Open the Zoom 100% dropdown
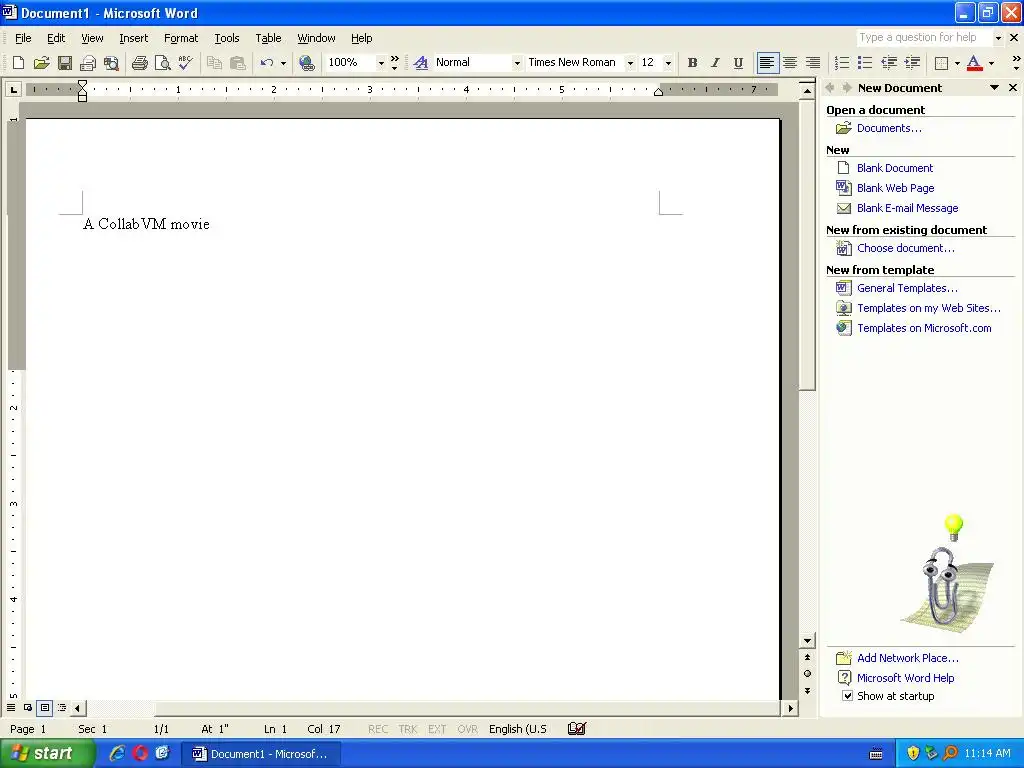 pyautogui.click(x=381, y=63)
